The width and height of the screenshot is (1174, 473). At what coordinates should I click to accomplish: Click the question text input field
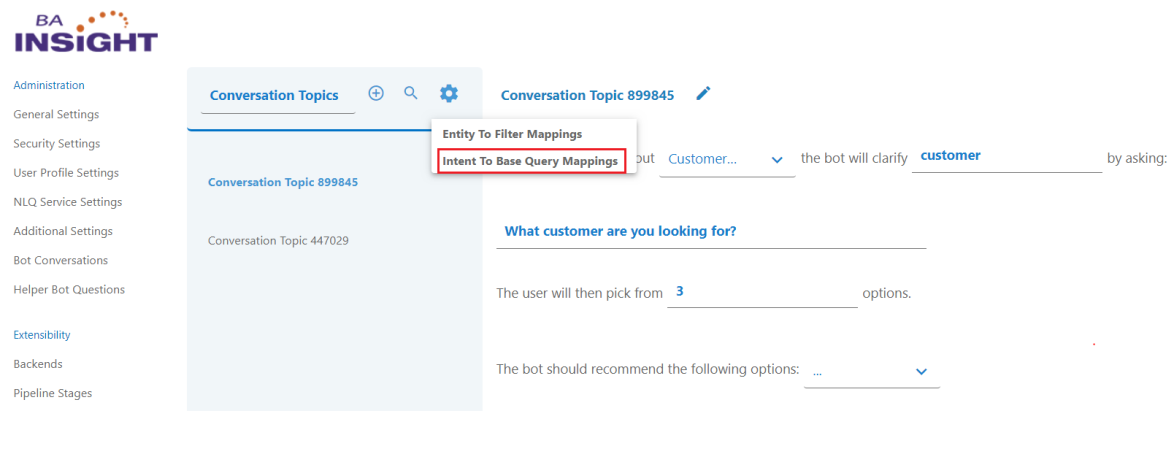click(711, 232)
